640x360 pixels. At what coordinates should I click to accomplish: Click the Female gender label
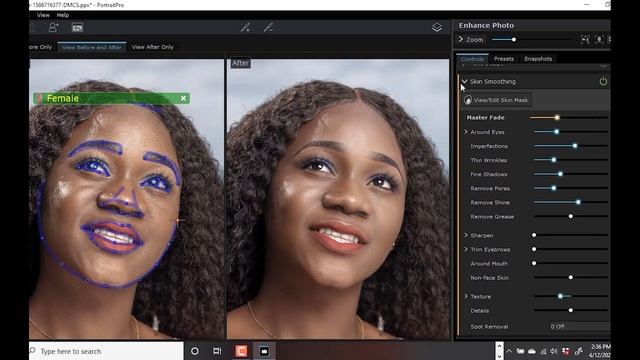point(62,98)
